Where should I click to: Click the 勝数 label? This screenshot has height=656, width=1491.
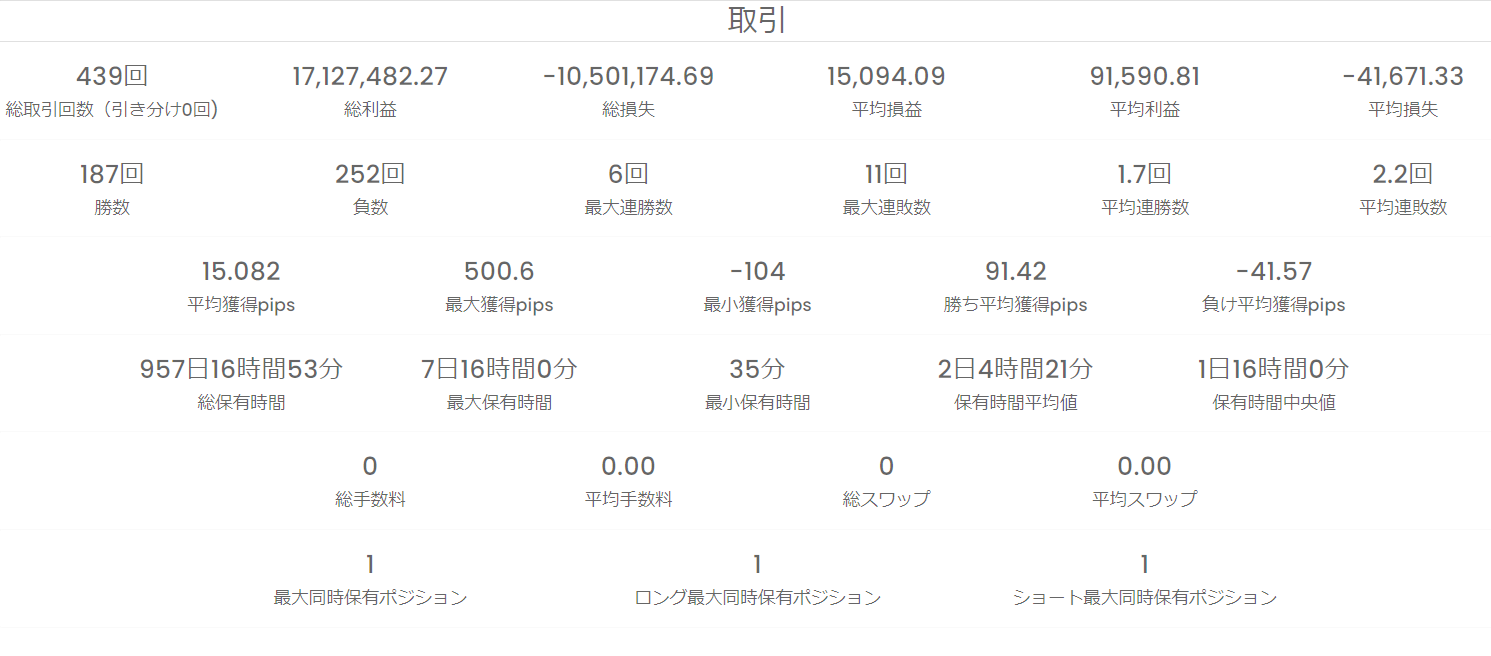(x=112, y=208)
